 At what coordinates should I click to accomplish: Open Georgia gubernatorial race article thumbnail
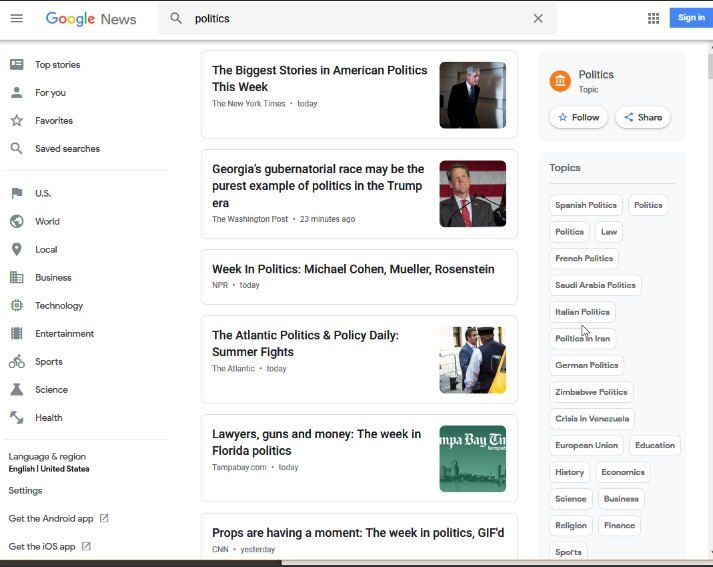point(472,194)
